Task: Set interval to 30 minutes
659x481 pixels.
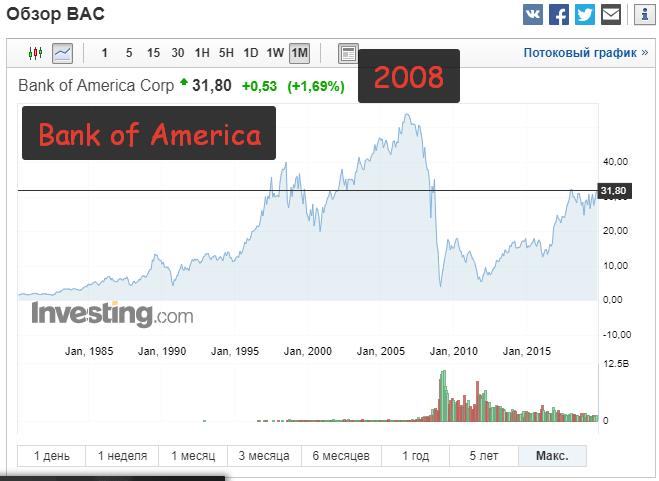Action: click(x=177, y=52)
